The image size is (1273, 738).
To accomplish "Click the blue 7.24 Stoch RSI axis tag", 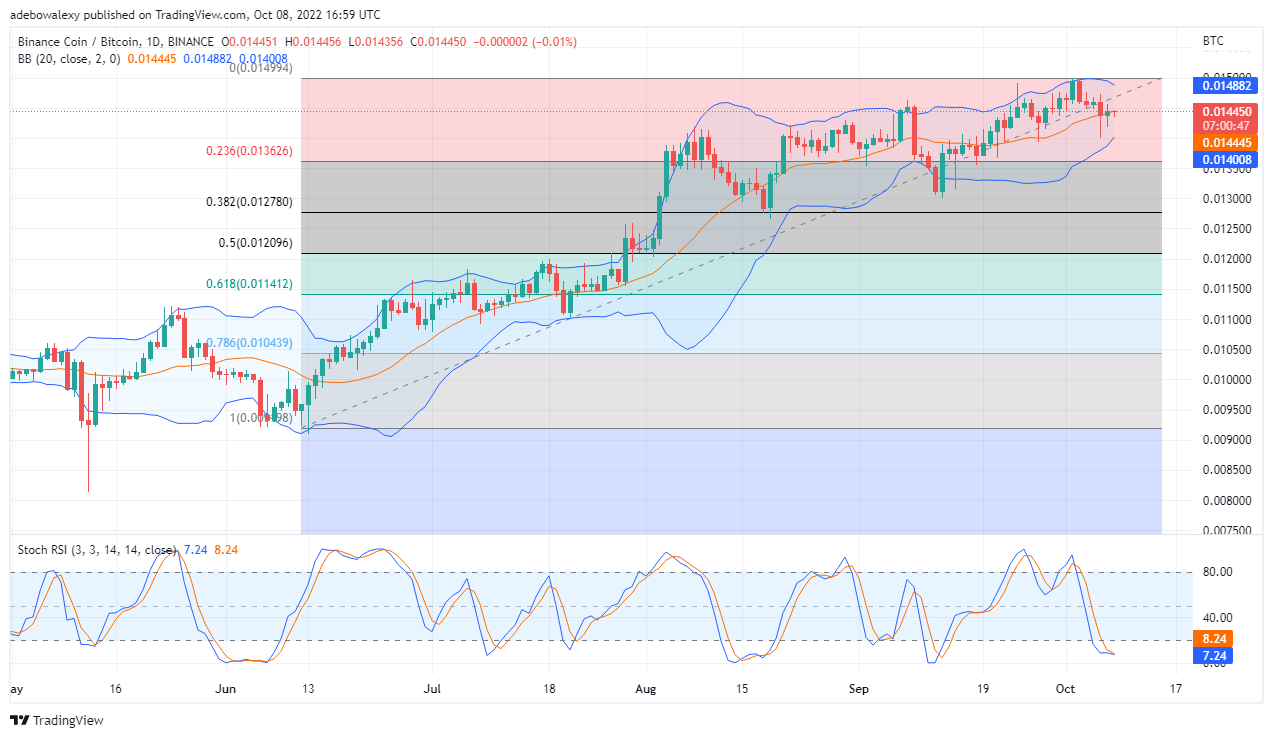I will click(1213, 655).
